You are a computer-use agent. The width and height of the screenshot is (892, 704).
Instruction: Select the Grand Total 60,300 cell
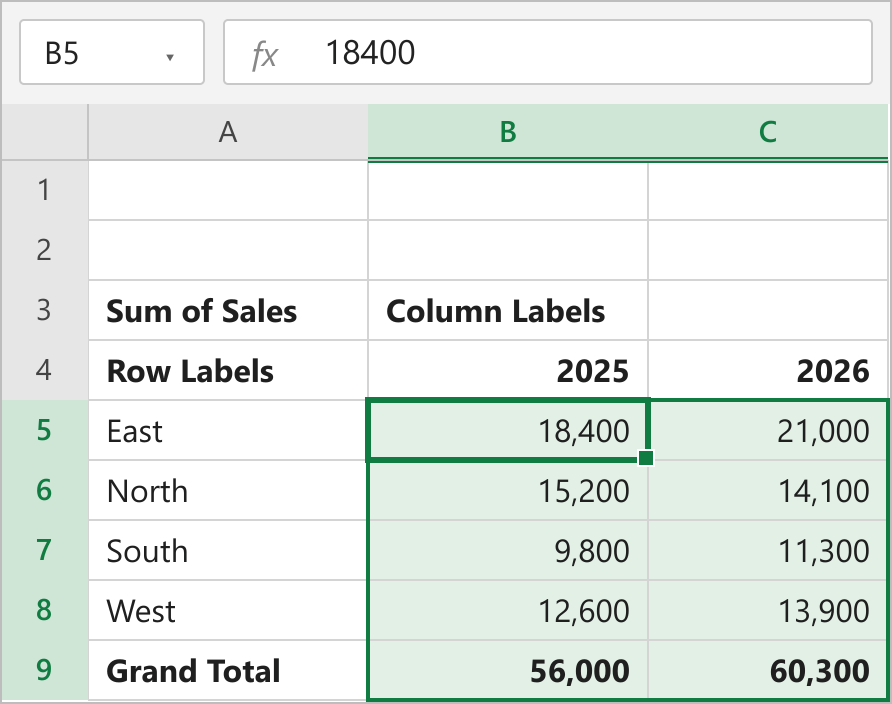click(x=768, y=670)
